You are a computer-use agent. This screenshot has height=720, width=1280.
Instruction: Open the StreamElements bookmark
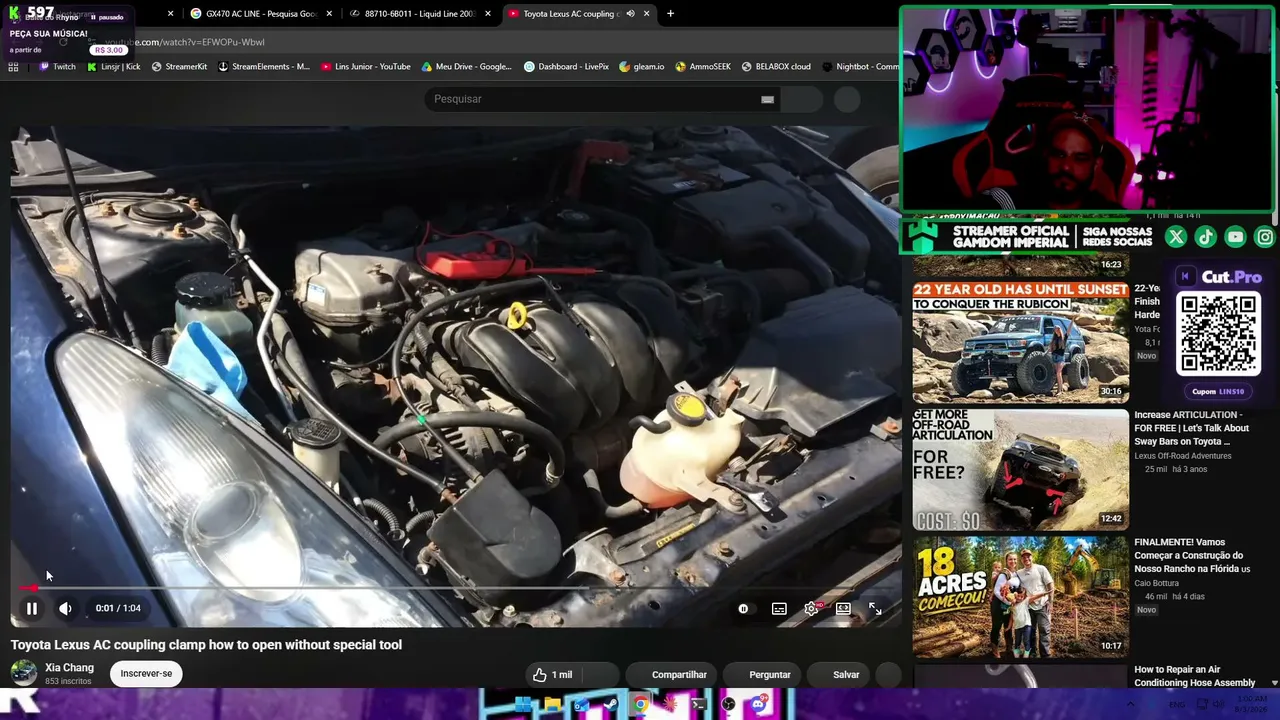coord(264,67)
